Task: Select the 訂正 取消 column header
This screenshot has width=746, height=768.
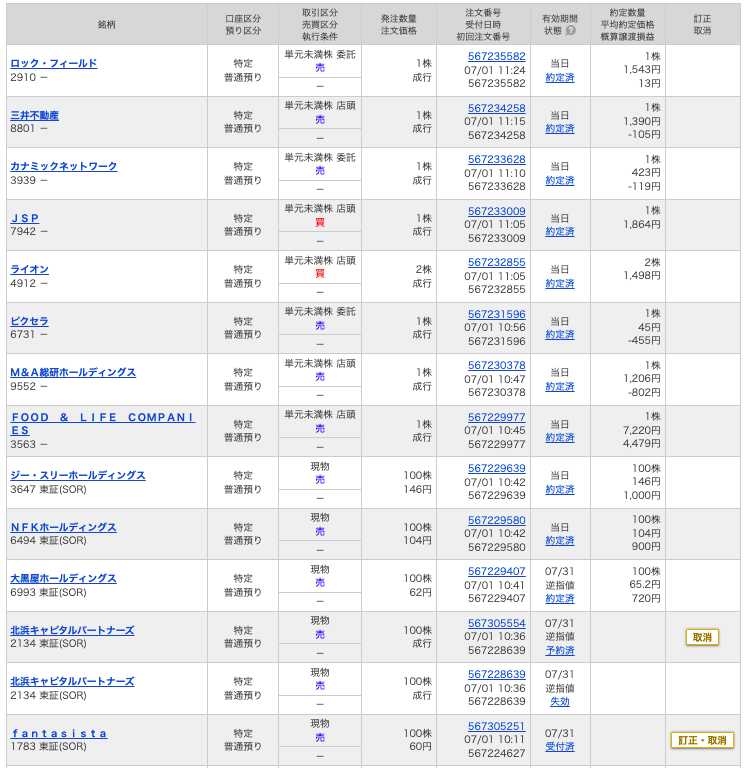Action: 702,24
